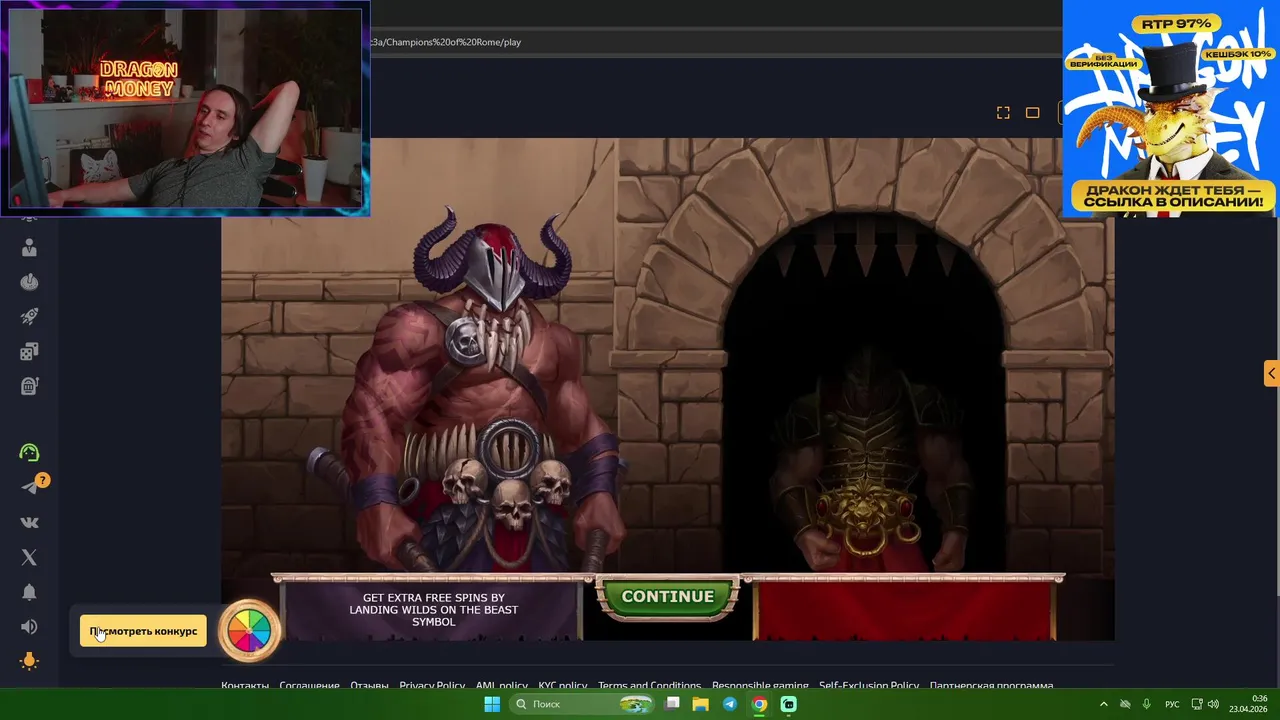
Task: Click the browser address bar URL
Action: (x=445, y=42)
